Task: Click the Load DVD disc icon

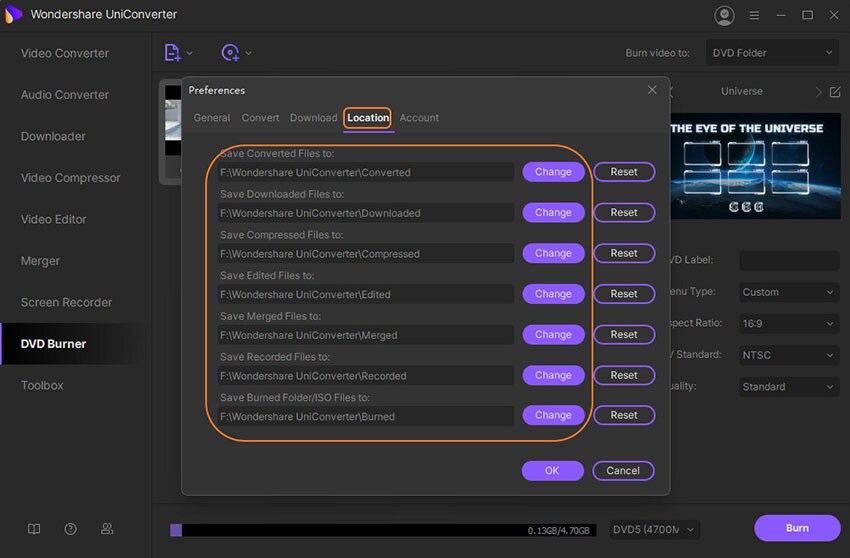Action: point(230,53)
